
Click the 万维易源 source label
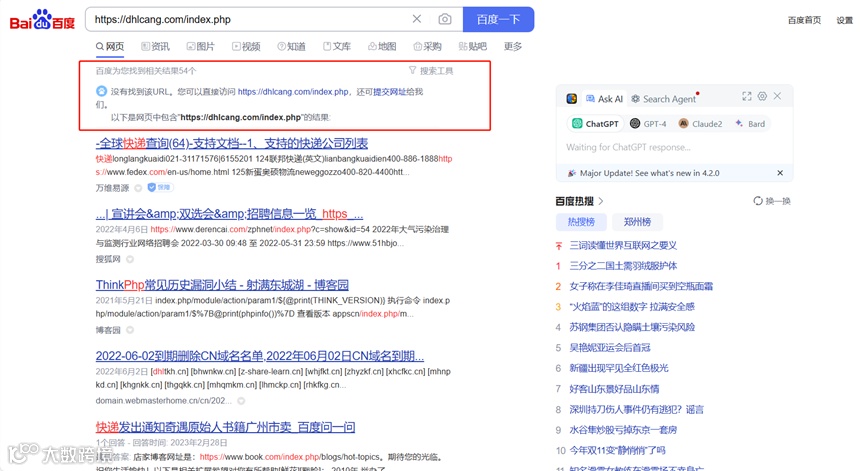pyautogui.click(x=112, y=188)
